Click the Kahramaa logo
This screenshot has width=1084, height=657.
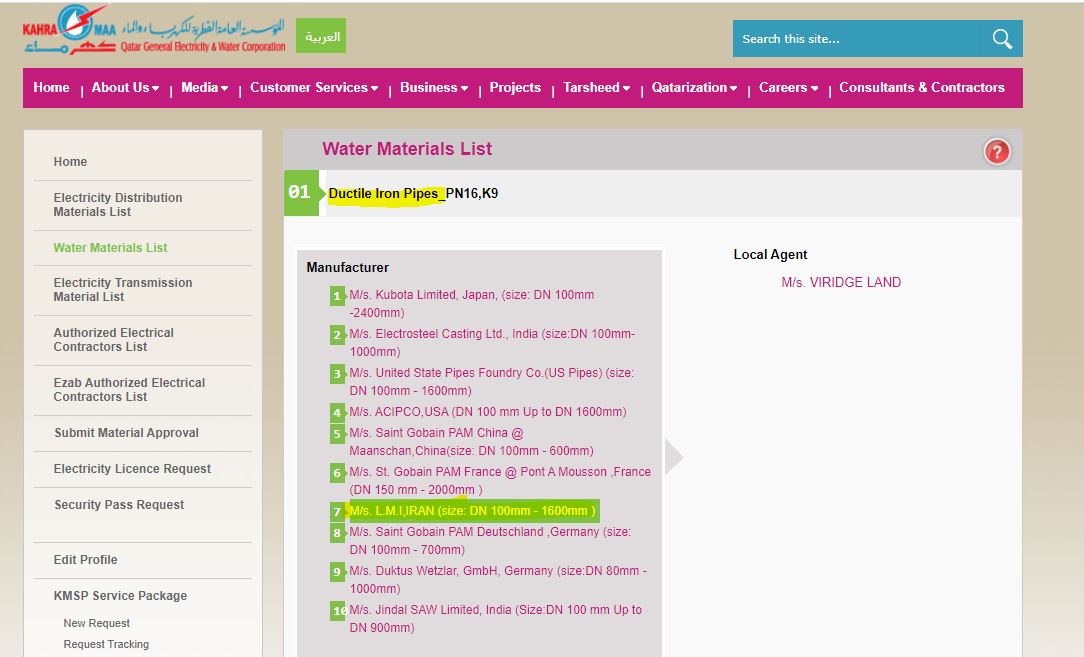tap(154, 30)
